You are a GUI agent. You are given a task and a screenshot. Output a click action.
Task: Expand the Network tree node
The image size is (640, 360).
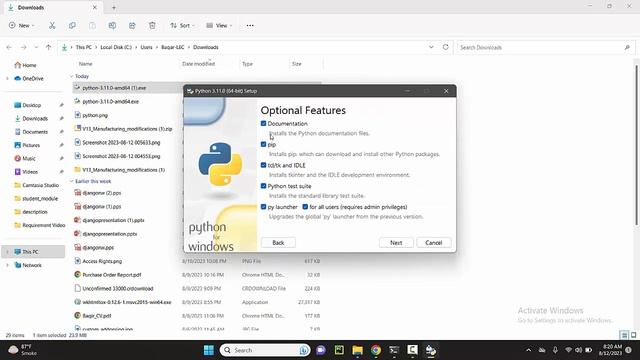7,265
